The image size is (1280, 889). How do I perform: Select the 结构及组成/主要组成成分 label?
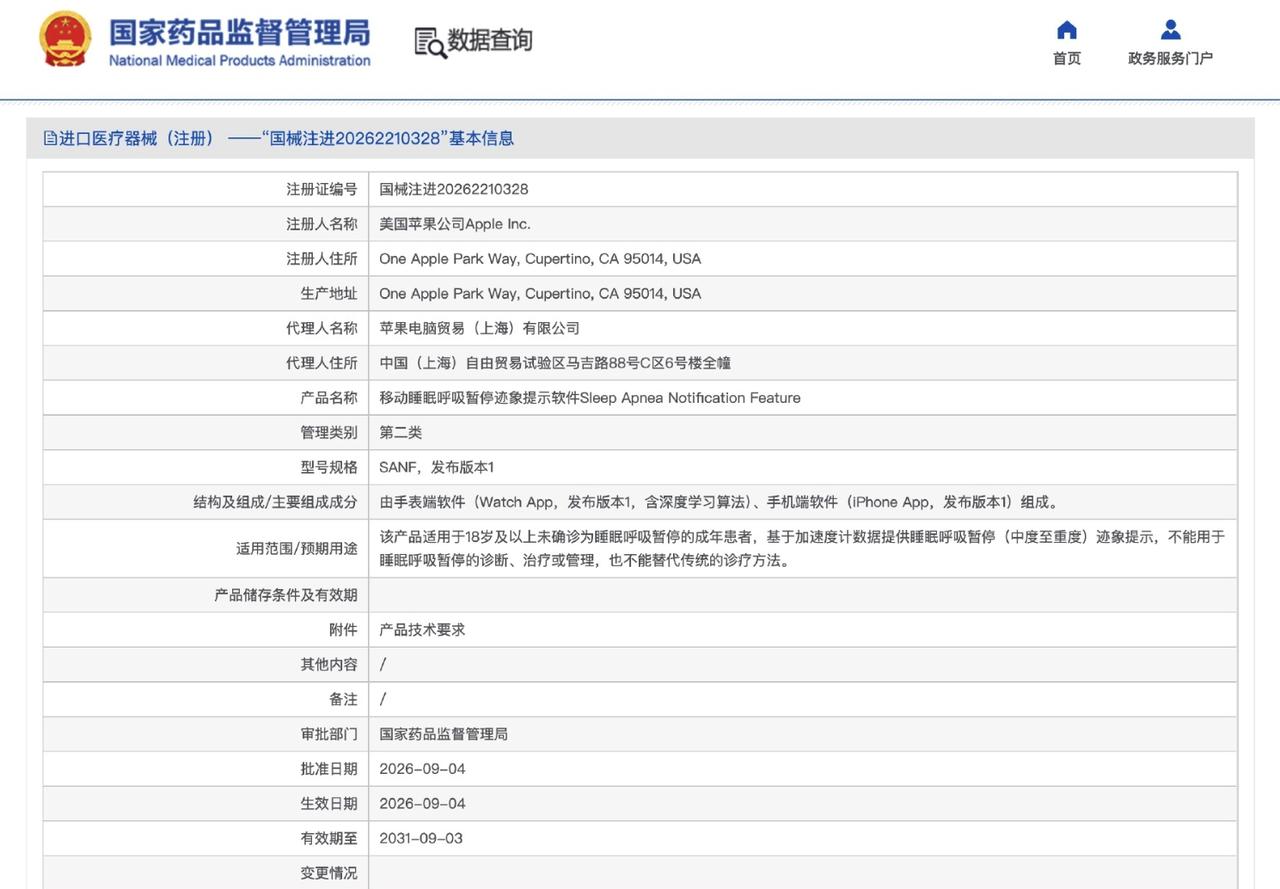pos(275,502)
